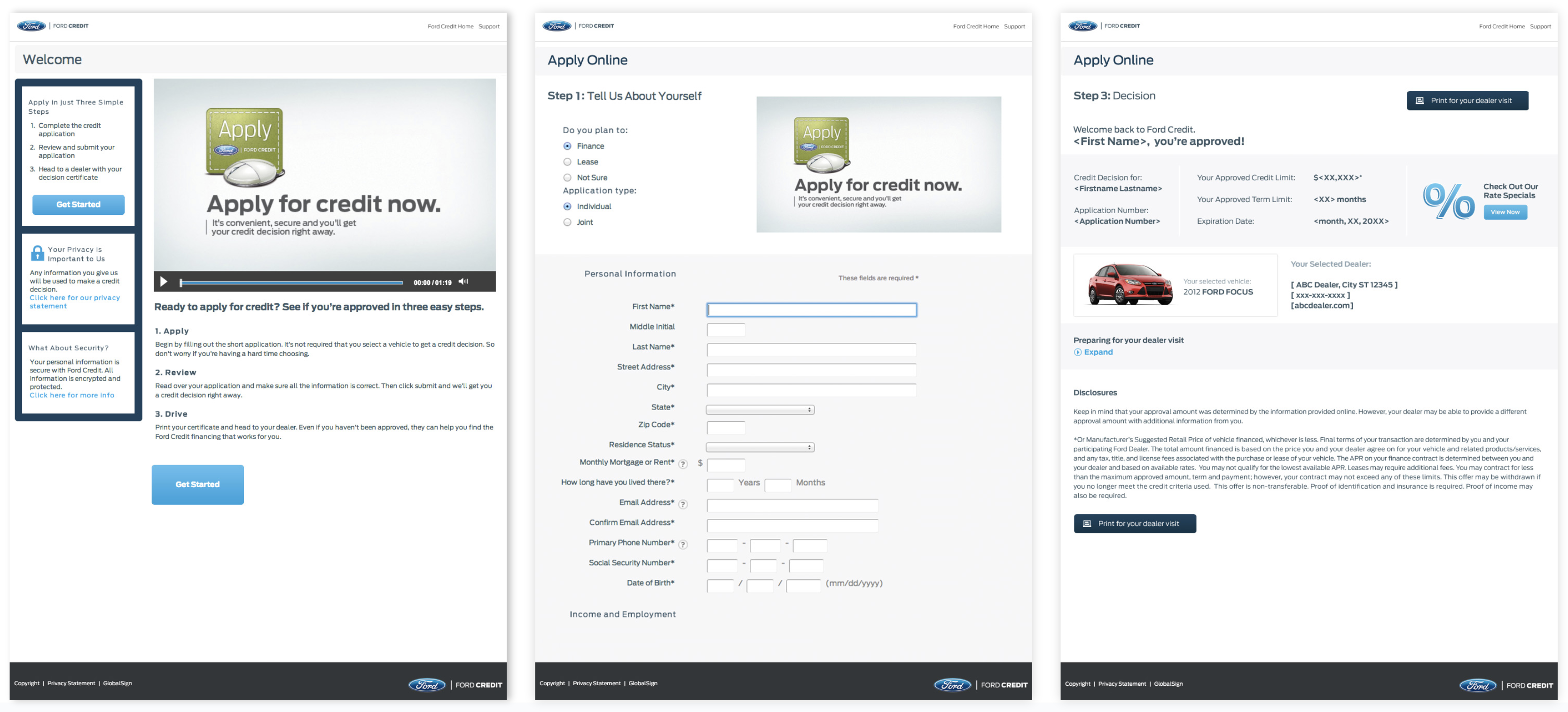Open the privacy statement link in sidebar
The width and height of the screenshot is (1568, 712).
74,302
